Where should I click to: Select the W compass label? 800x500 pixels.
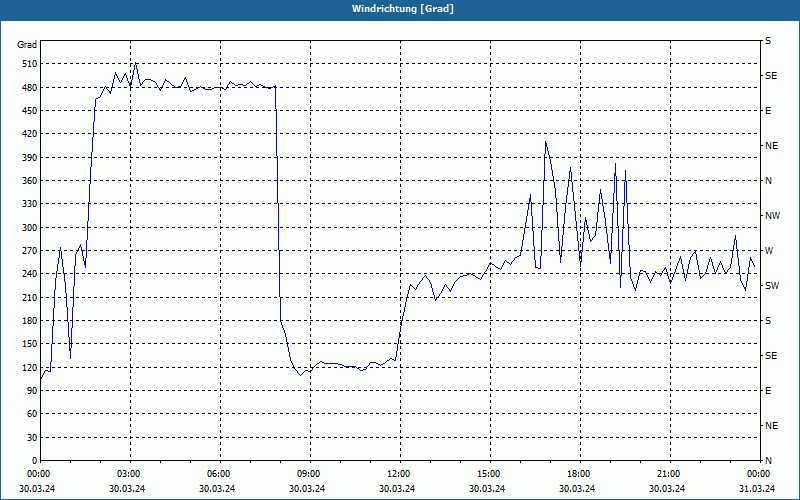click(x=769, y=251)
